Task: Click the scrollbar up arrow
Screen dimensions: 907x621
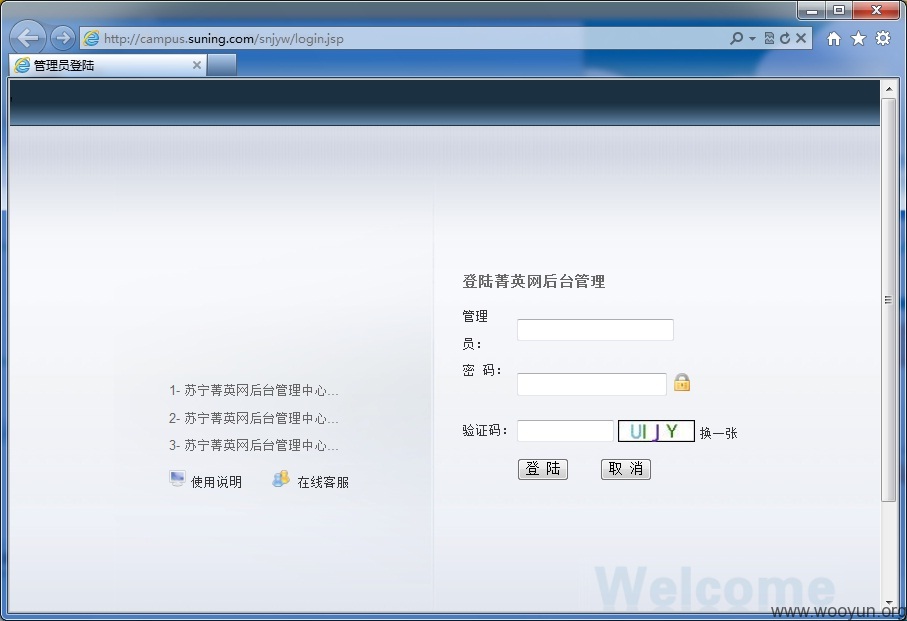Action: [888, 88]
